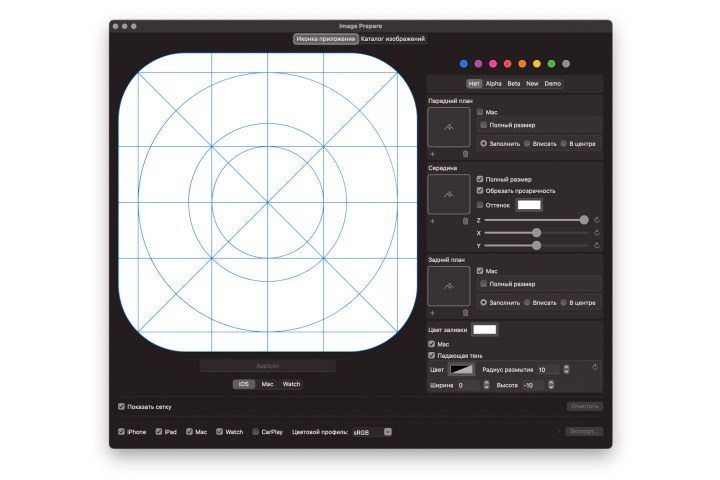720x480 pixels.
Task: Enable the CarPlay checkbox
Action: pyautogui.click(x=255, y=432)
